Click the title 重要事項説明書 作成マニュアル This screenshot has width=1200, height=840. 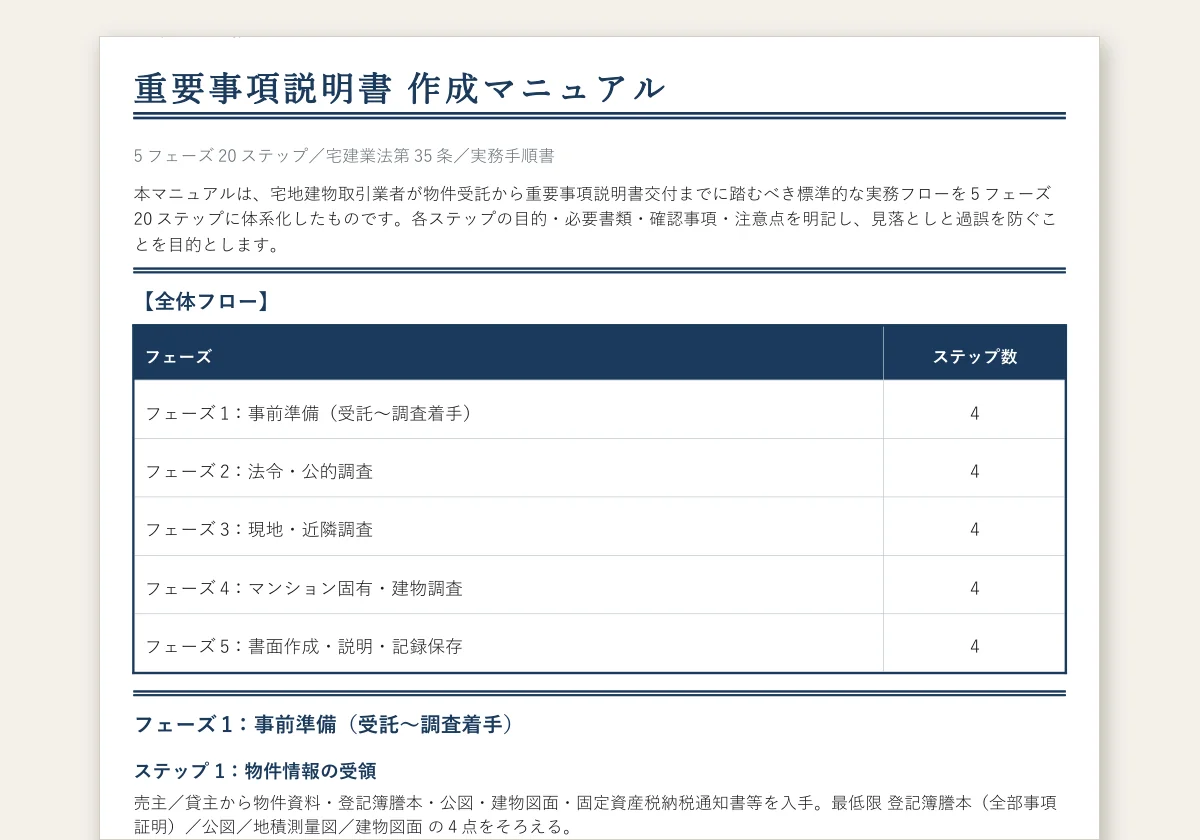pyautogui.click(x=399, y=88)
